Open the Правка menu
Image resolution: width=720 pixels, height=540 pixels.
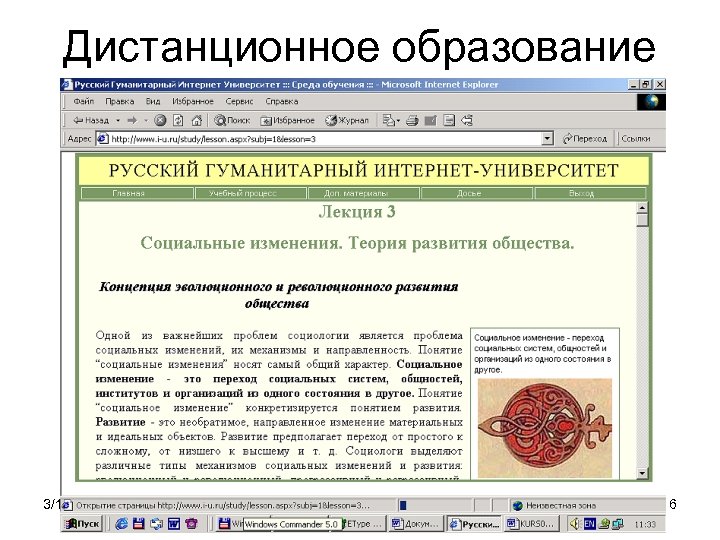(x=119, y=101)
